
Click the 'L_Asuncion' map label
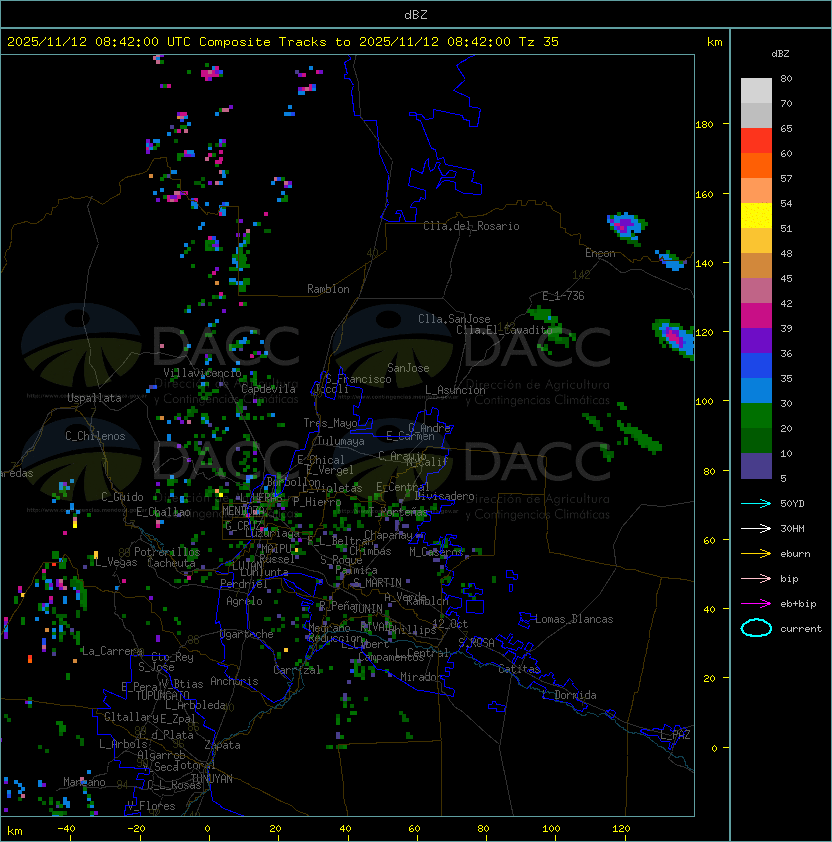455,390
